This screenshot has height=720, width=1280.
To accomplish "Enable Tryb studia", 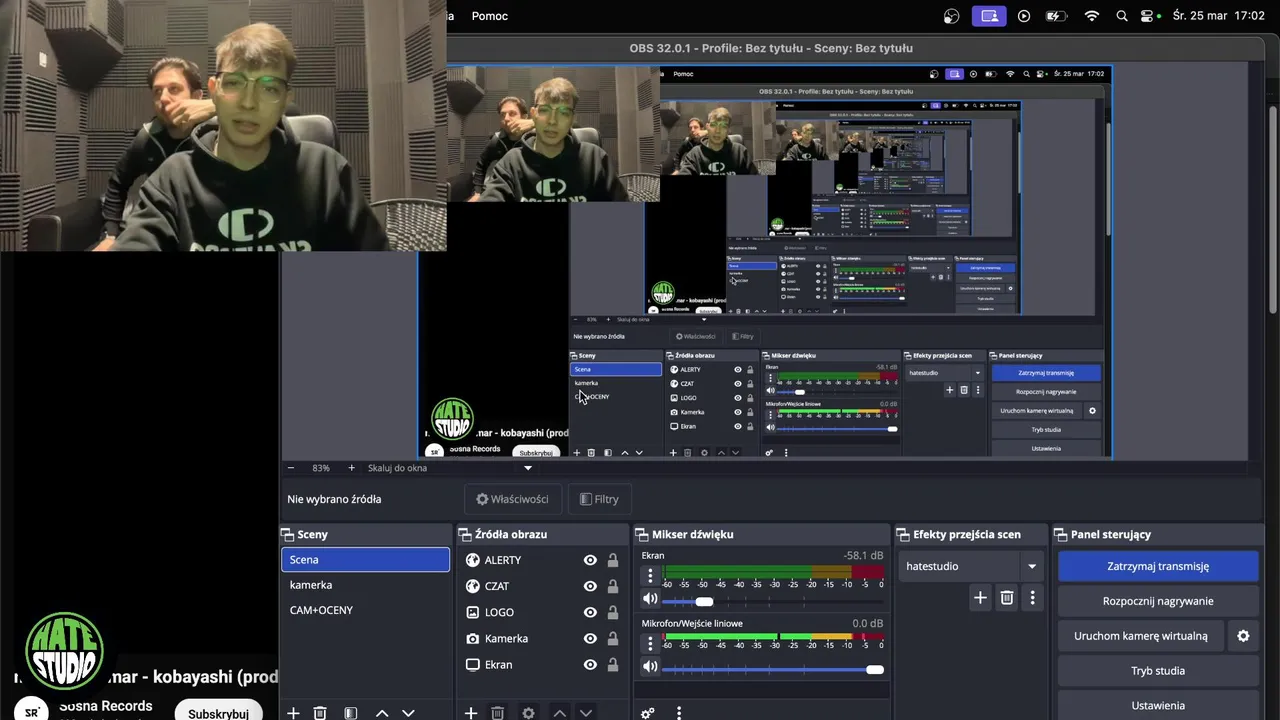I will 1158,671.
